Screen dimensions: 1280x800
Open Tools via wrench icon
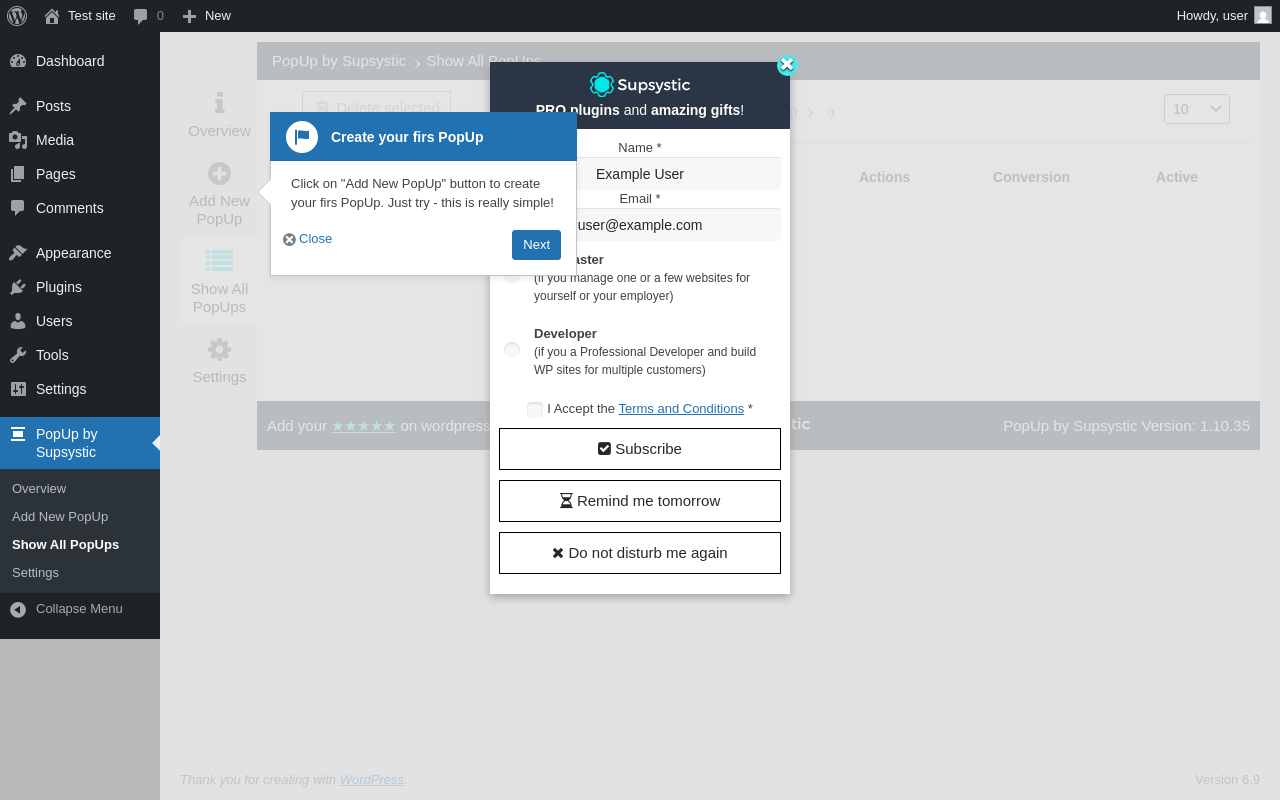click(18, 355)
